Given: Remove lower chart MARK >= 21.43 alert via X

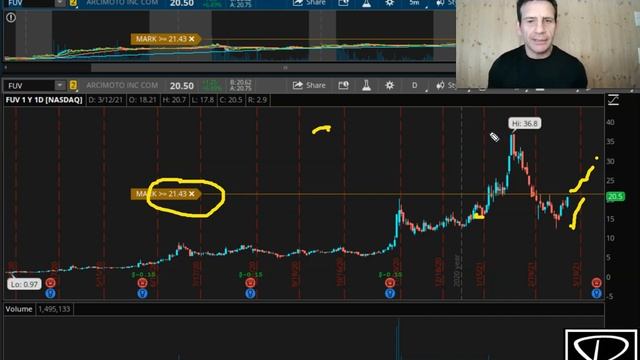Looking at the screenshot, I should coord(191,194).
